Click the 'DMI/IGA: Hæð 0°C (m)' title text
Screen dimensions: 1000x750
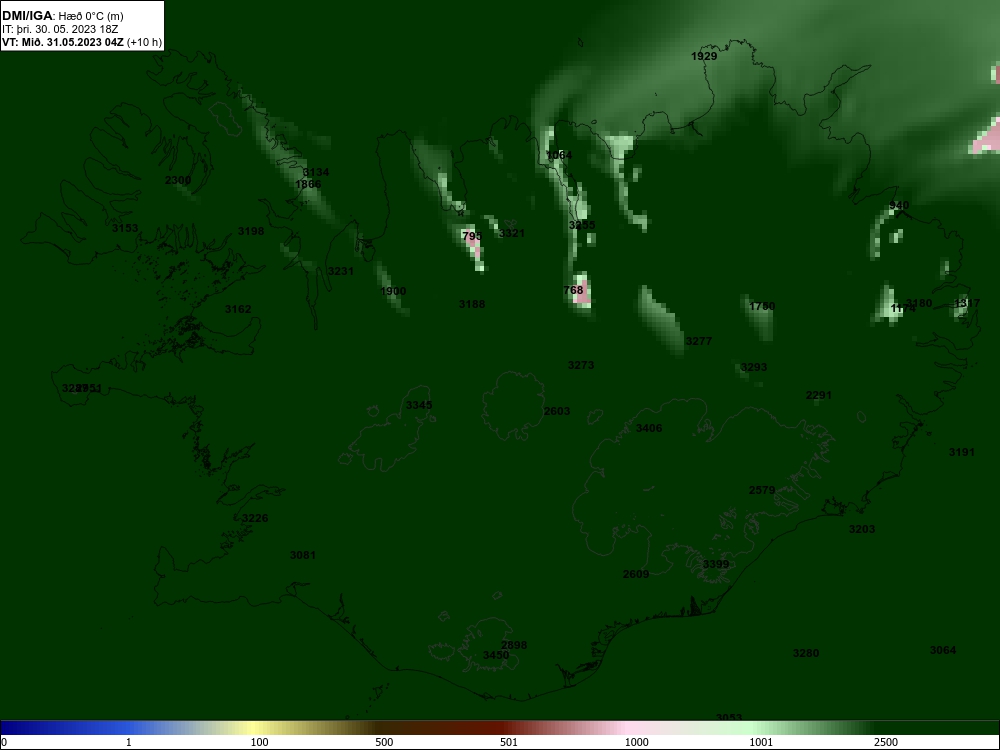[x=62, y=16]
